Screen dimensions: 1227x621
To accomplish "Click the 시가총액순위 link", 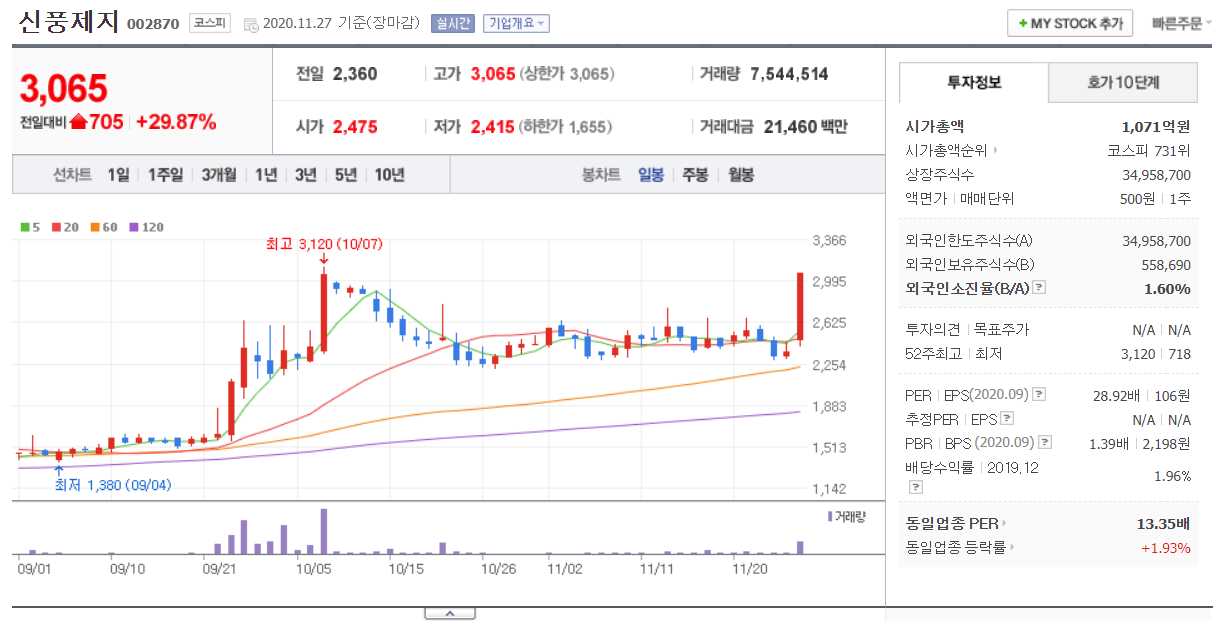I will (x=946, y=151).
